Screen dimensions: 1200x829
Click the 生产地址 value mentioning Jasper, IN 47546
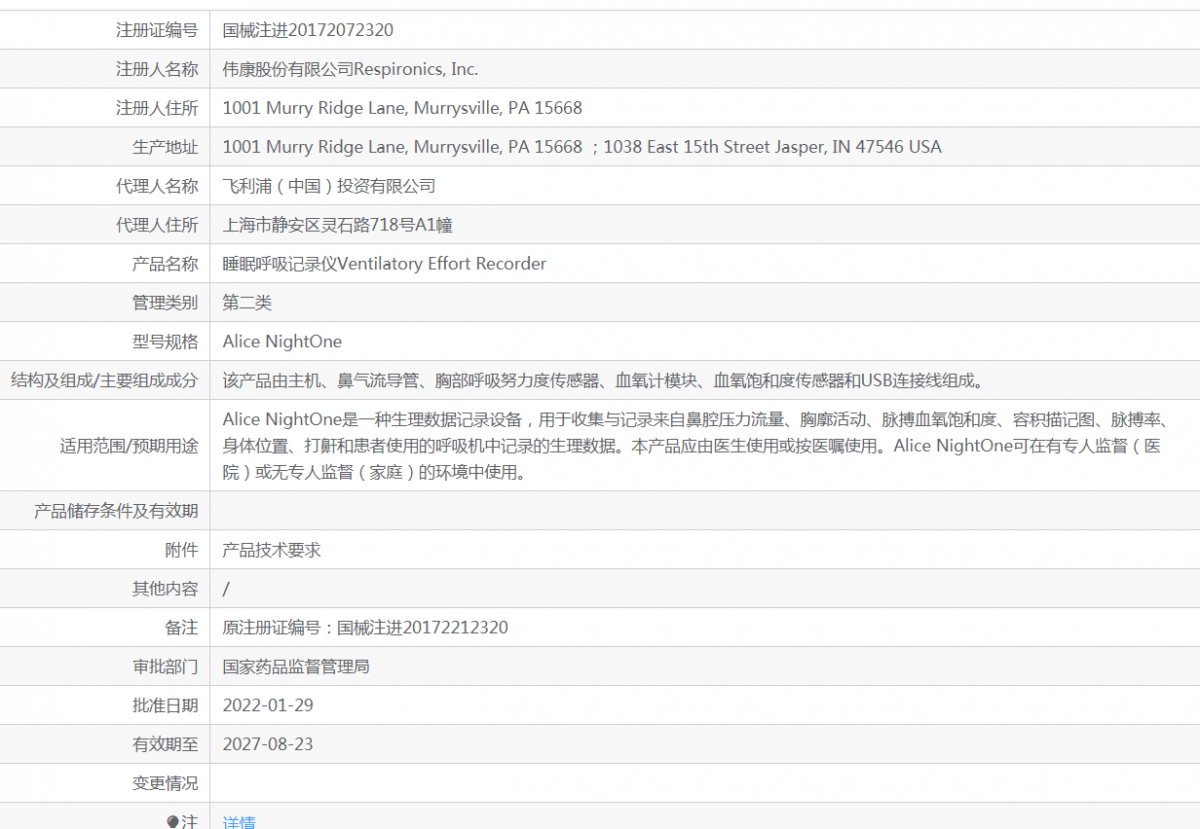coord(582,147)
